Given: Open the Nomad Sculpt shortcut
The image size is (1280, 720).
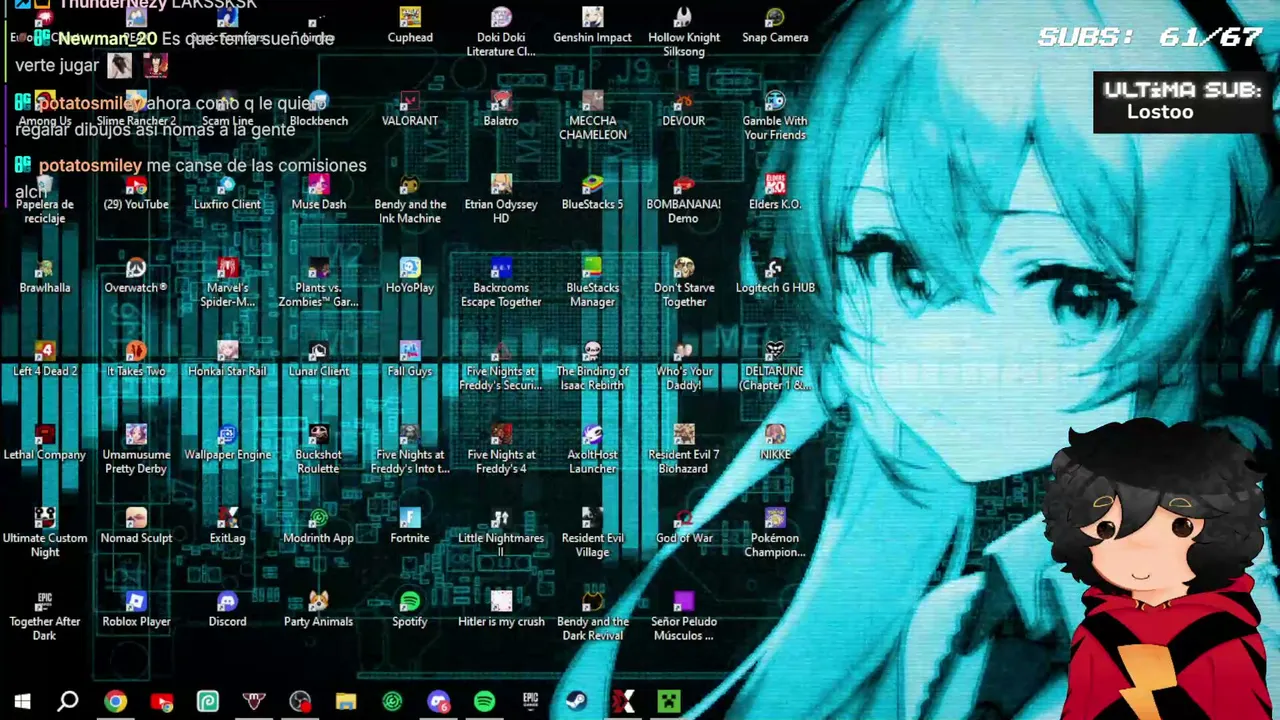Looking at the screenshot, I should click(x=136, y=526).
